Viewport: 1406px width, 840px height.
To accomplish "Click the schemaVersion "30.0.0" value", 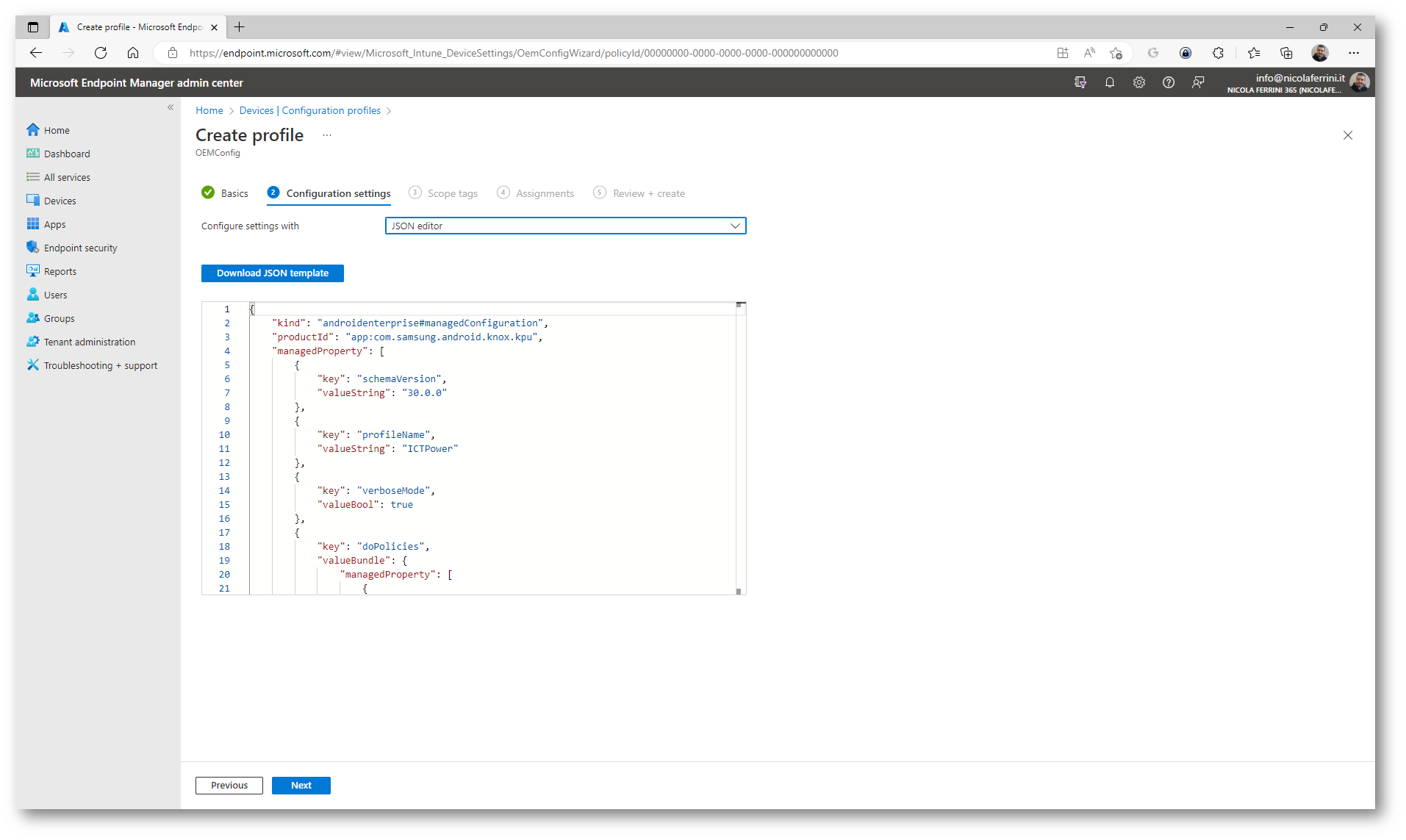I will tap(425, 392).
